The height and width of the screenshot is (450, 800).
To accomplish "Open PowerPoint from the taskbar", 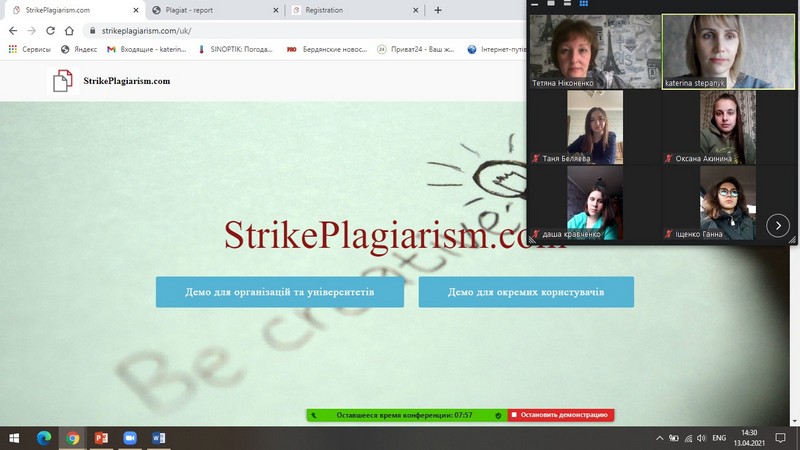I will point(101,438).
